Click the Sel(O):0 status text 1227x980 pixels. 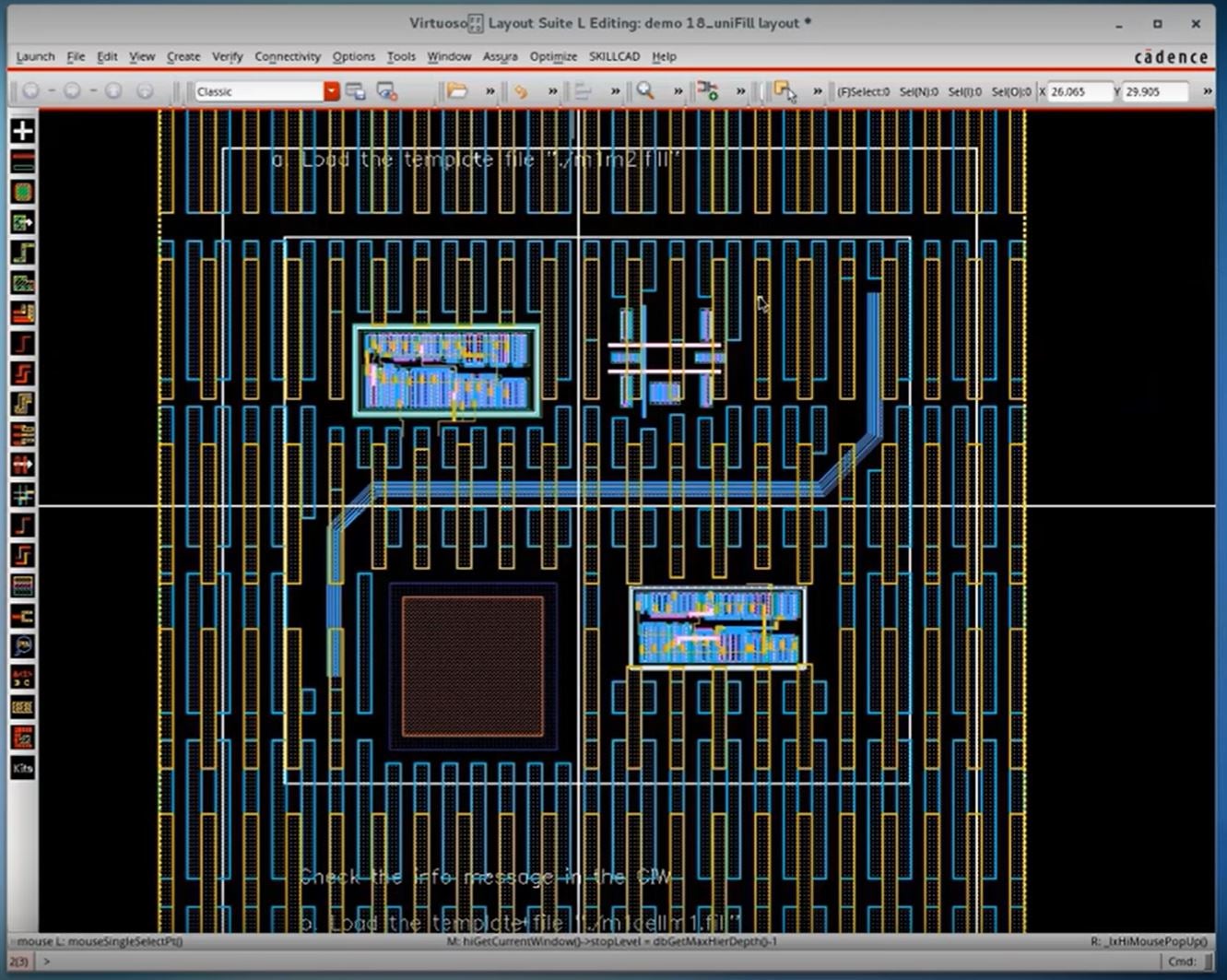1011,91
